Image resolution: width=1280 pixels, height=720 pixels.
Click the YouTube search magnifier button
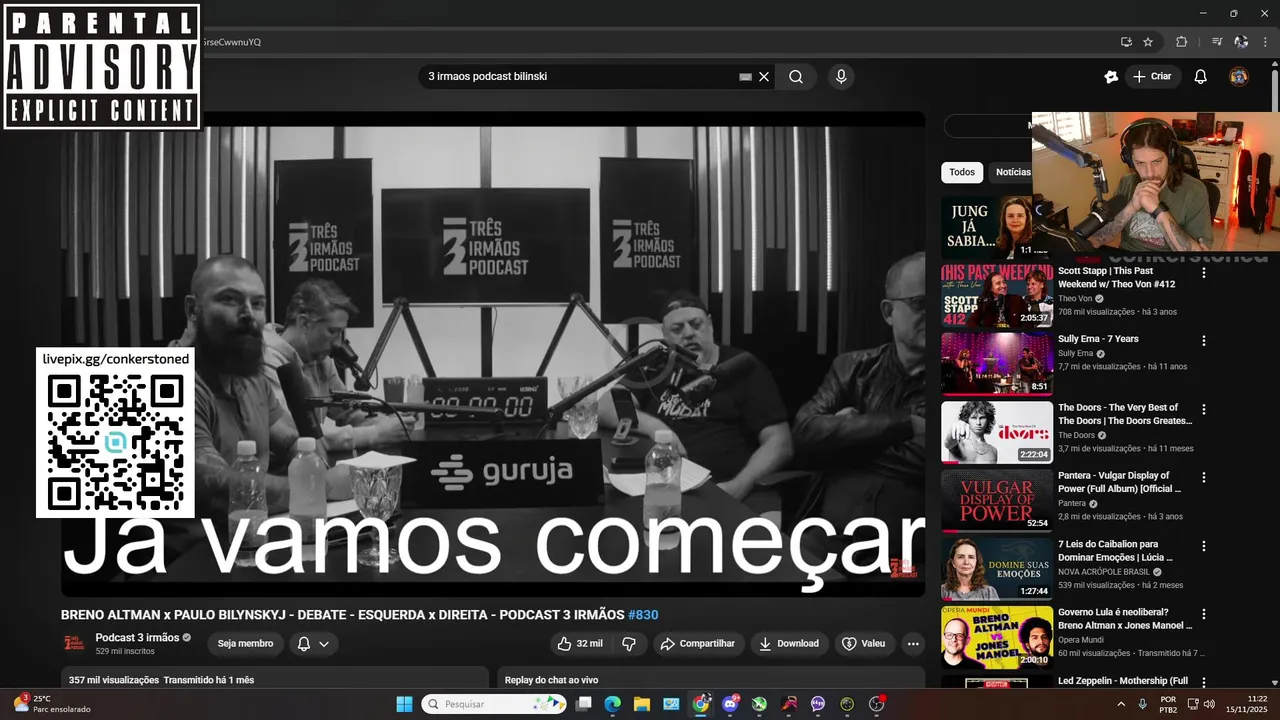pyautogui.click(x=796, y=77)
